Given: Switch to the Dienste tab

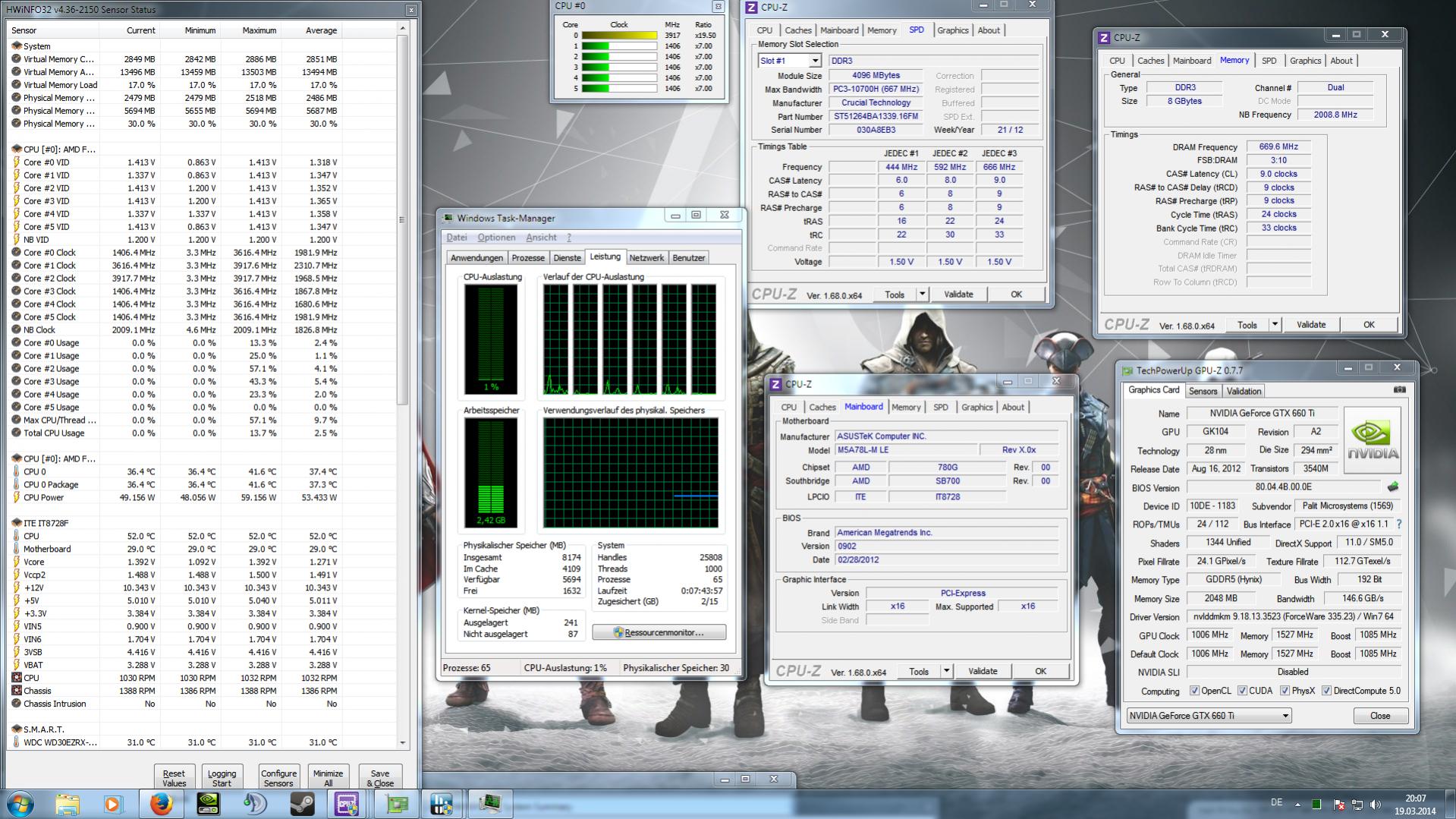Looking at the screenshot, I should tap(568, 258).
